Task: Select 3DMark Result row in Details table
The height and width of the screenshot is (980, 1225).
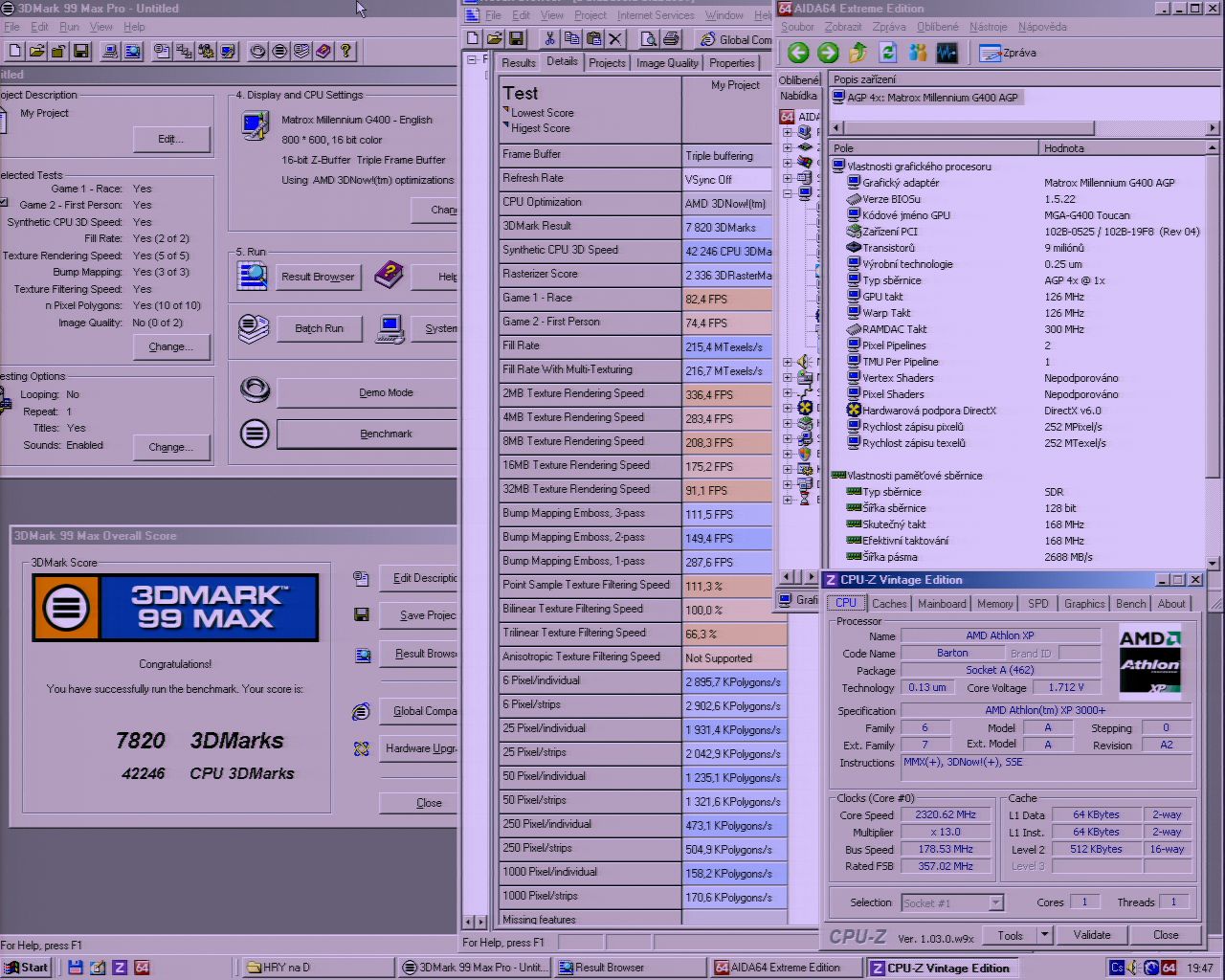Action: point(635,227)
